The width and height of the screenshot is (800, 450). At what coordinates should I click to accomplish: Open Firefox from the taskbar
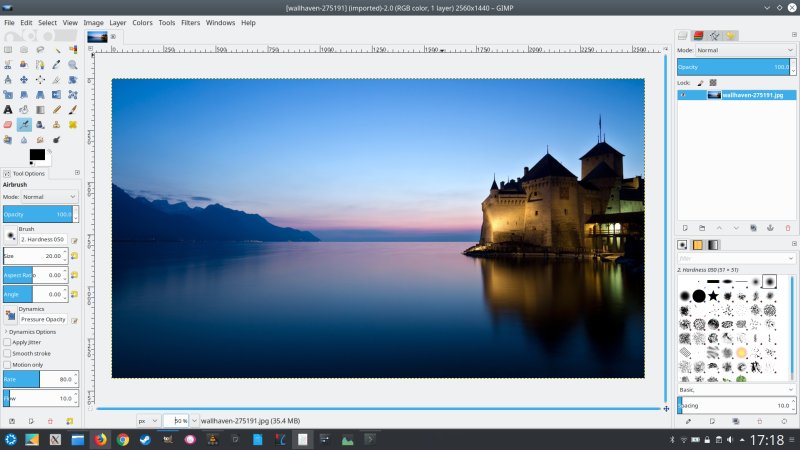click(101, 439)
